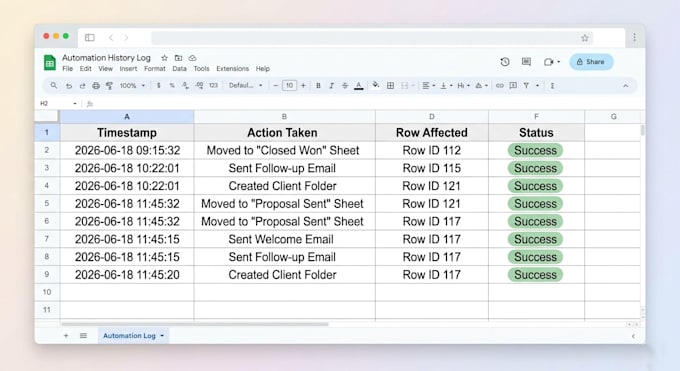Open the functions sigma icon
This screenshot has width=680, height=371.
[x=552, y=86]
